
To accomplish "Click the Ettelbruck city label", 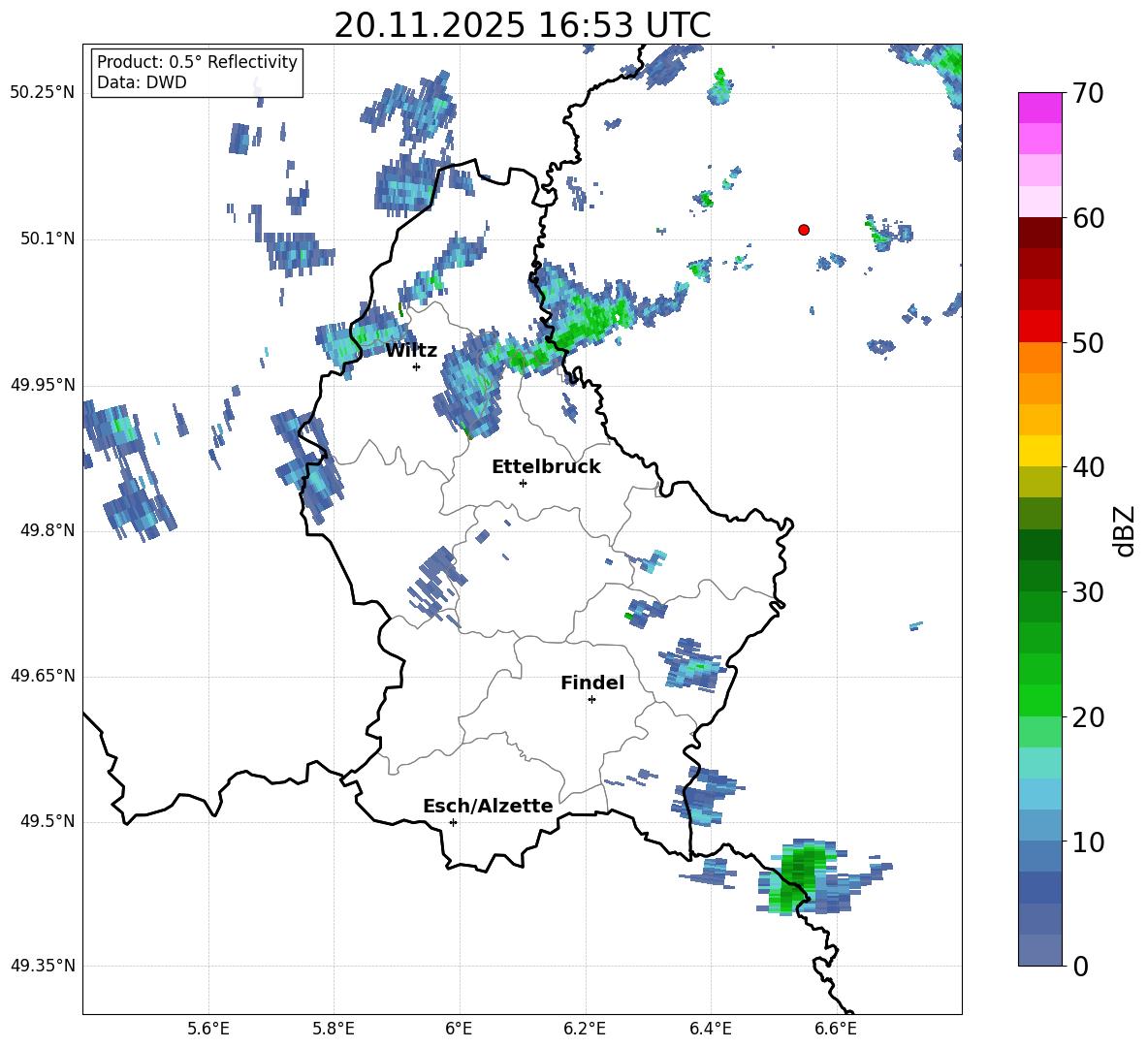I will pos(546,466).
